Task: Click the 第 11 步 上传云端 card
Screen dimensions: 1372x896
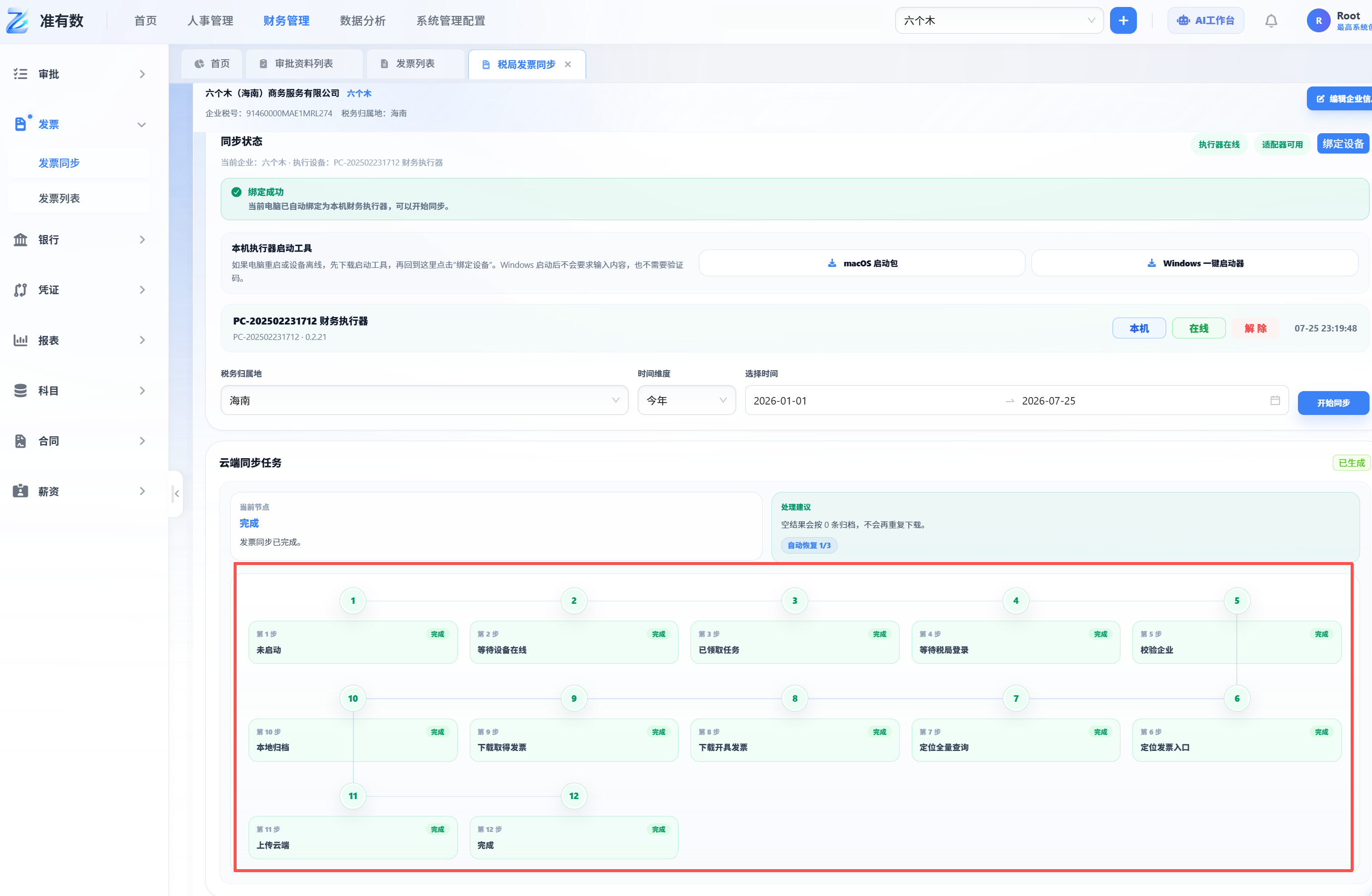Action: point(353,838)
